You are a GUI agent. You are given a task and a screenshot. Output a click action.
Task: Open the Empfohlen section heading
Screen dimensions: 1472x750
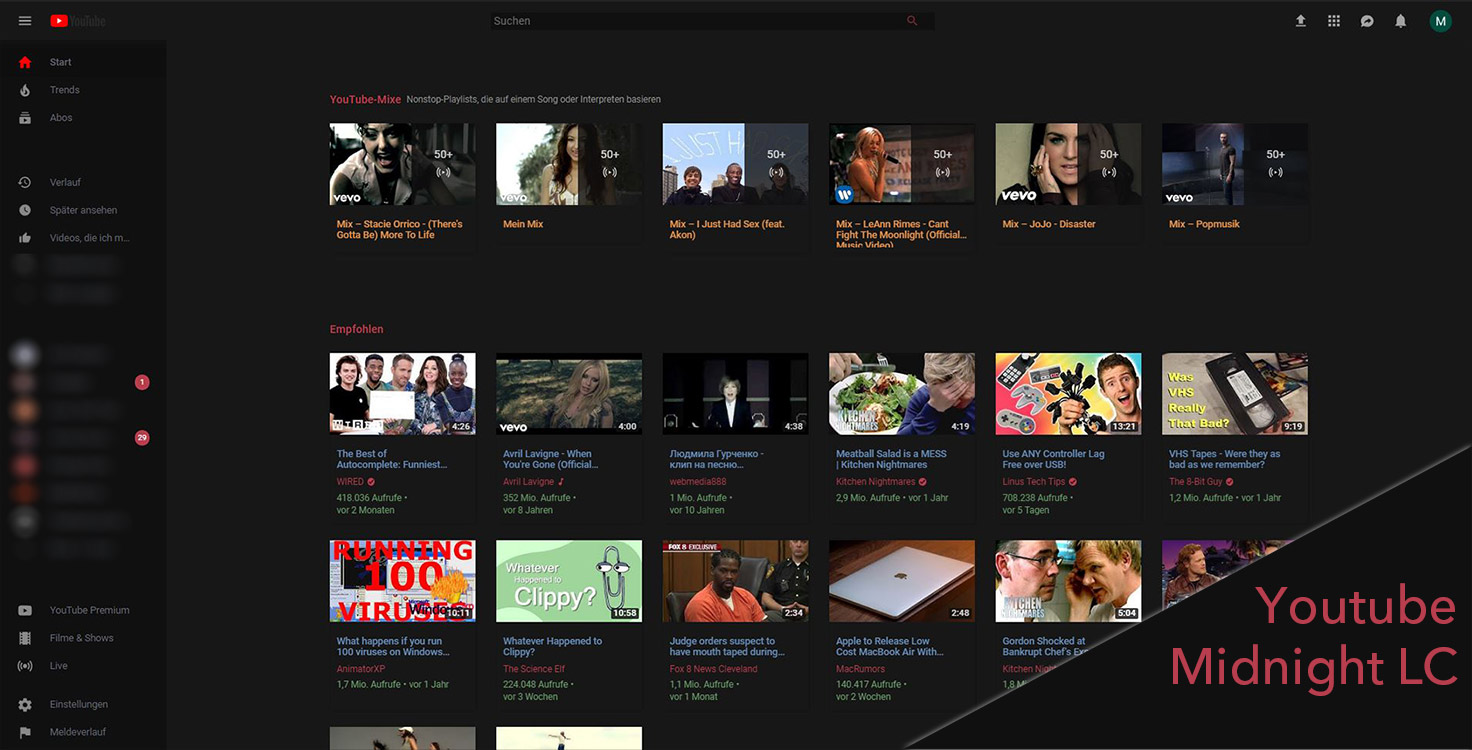pyautogui.click(x=357, y=329)
